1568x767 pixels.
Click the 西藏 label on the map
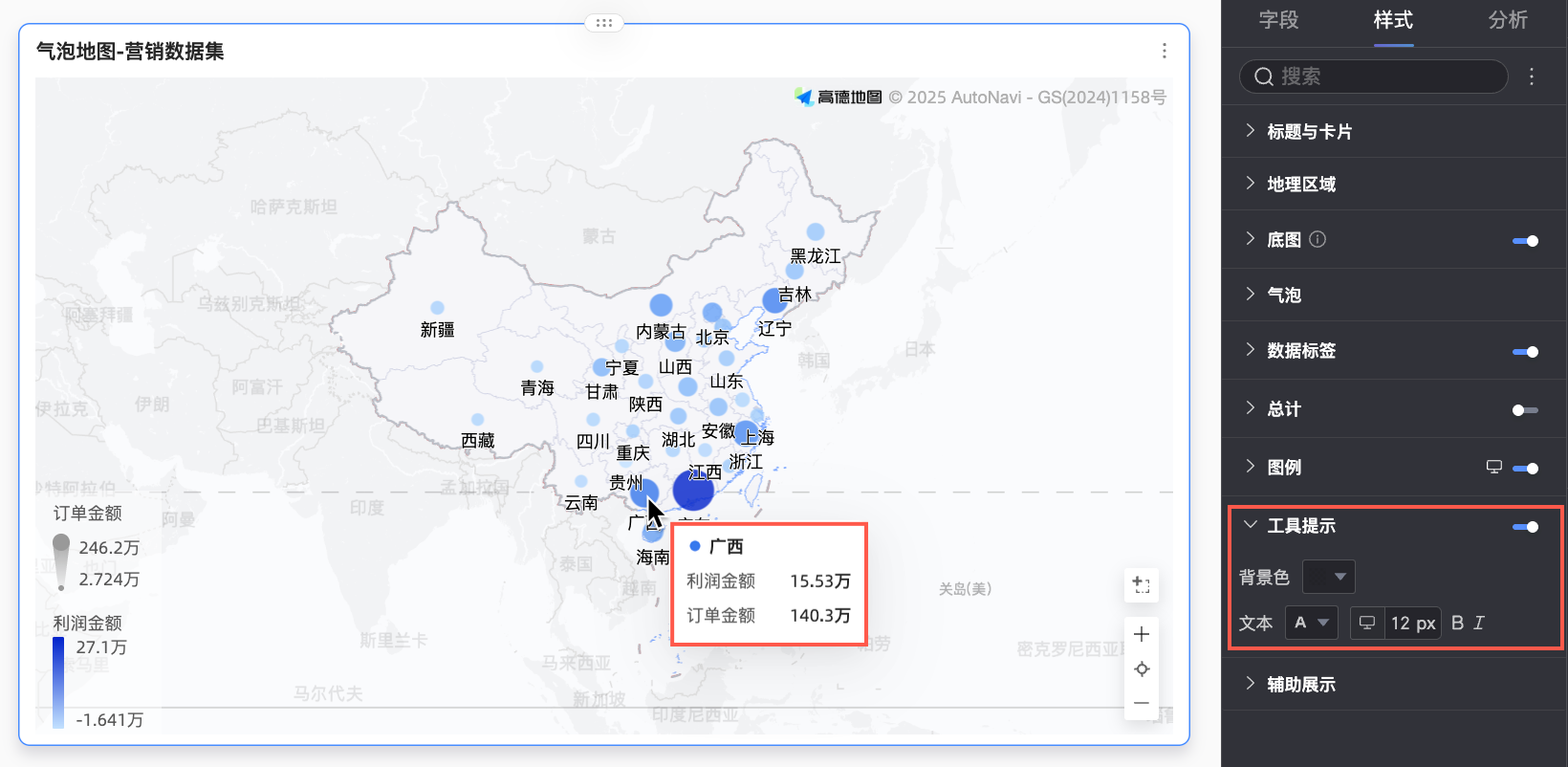click(478, 441)
